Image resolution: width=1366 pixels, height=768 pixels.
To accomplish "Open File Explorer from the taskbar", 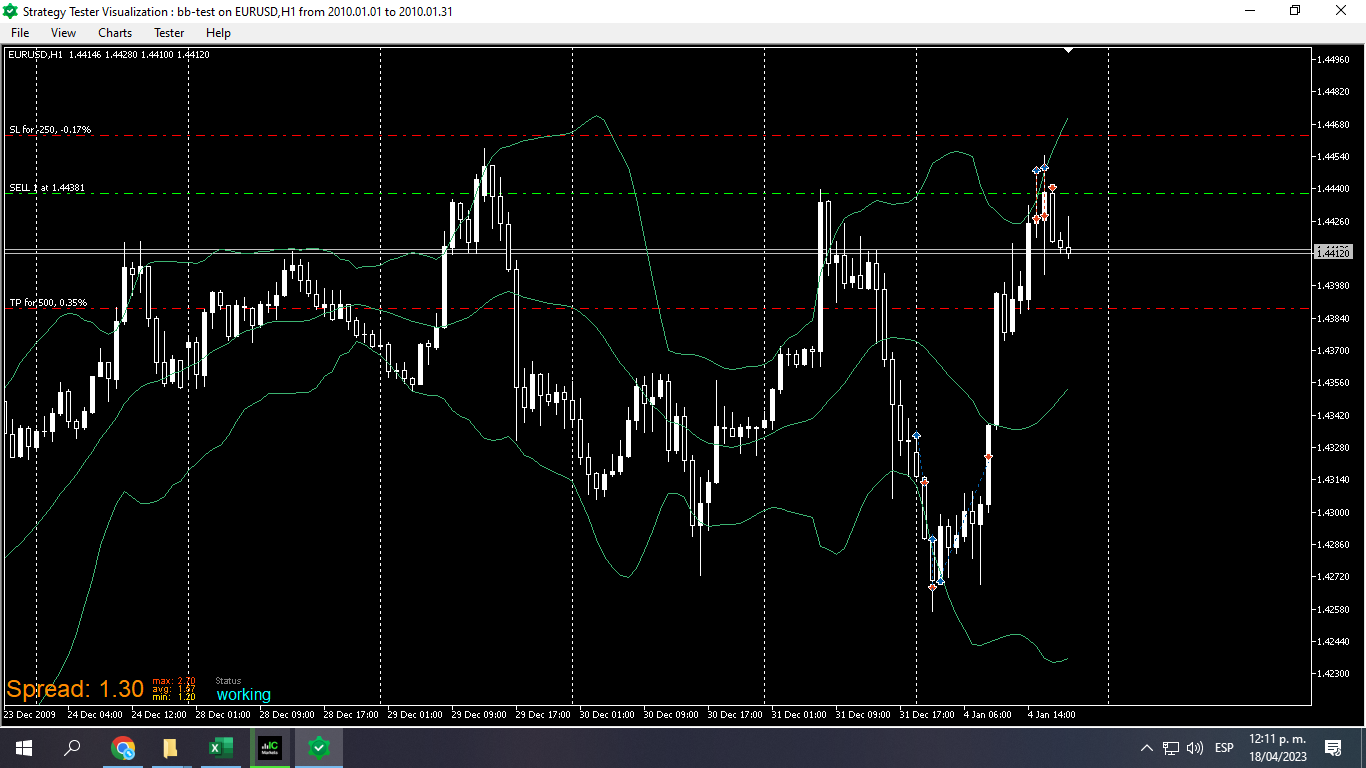I will coord(170,747).
